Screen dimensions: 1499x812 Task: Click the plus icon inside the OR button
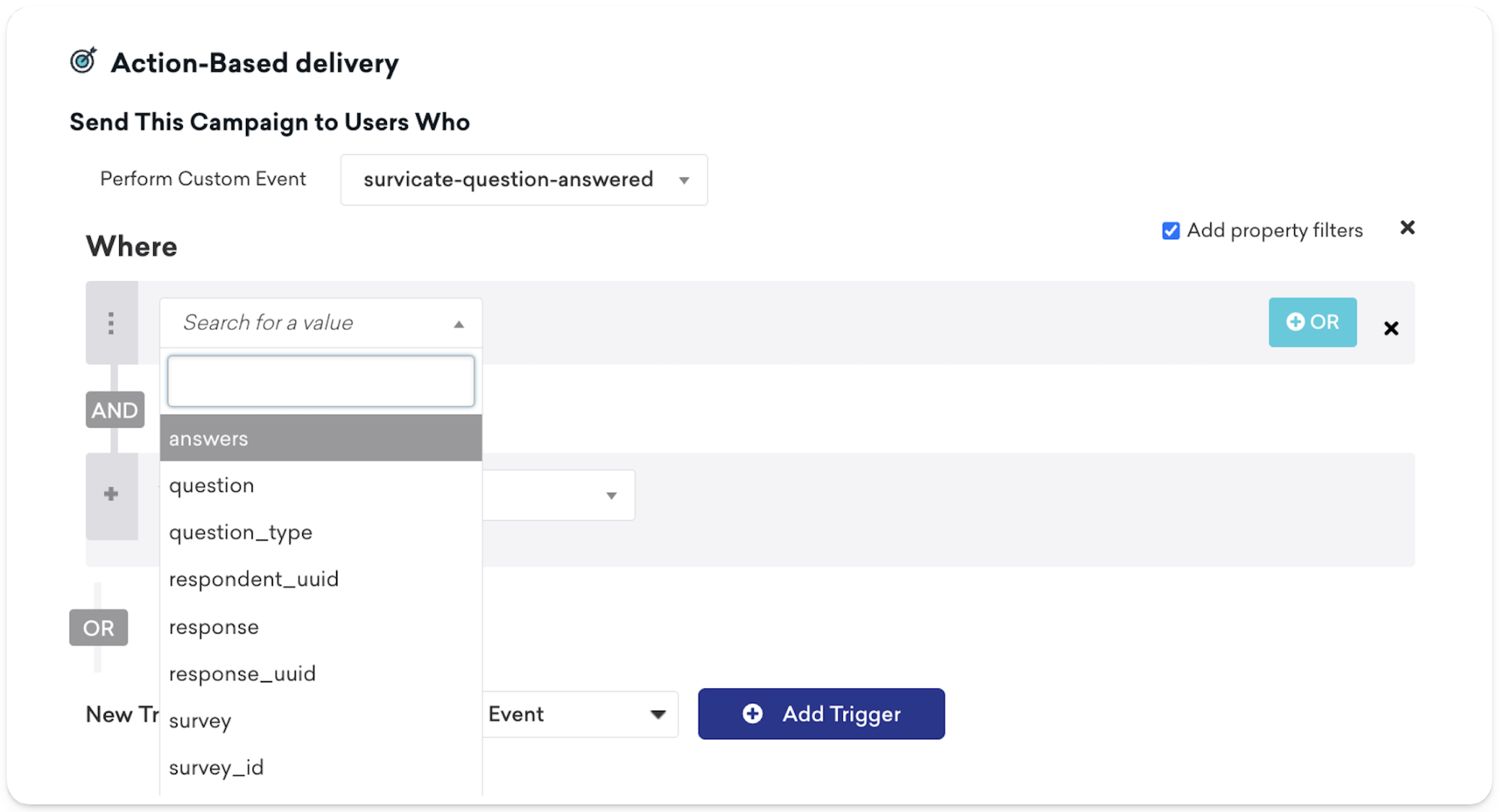pyautogui.click(x=1295, y=322)
